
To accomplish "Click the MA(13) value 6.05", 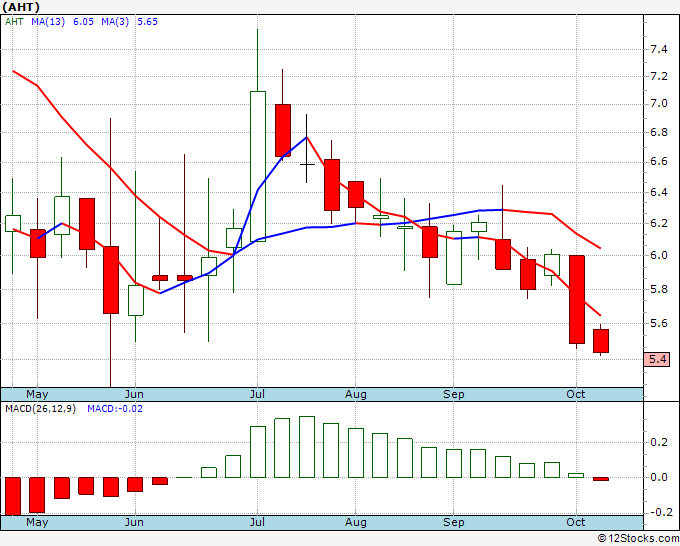I will 83,22.
